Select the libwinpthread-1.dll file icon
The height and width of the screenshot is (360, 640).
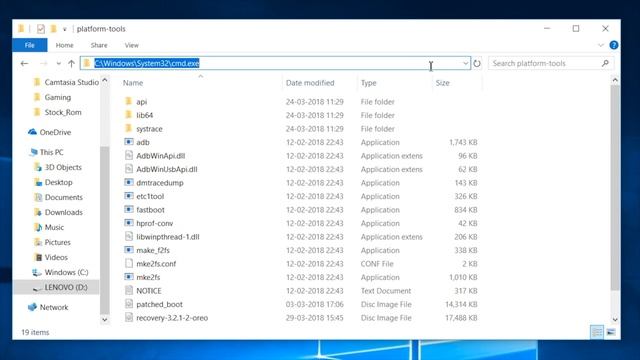(129, 236)
